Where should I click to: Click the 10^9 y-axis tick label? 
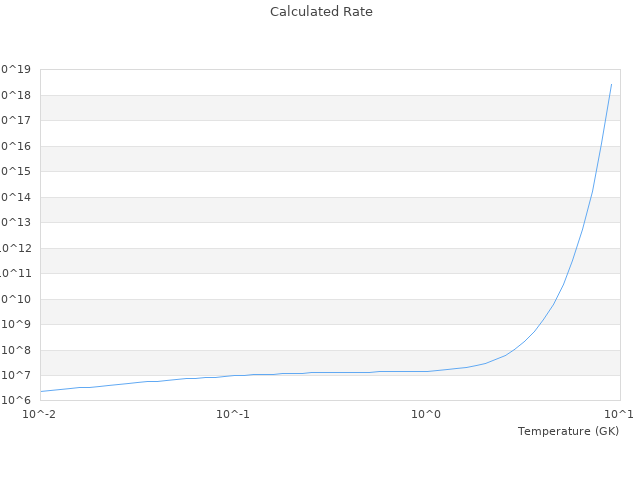[16, 324]
